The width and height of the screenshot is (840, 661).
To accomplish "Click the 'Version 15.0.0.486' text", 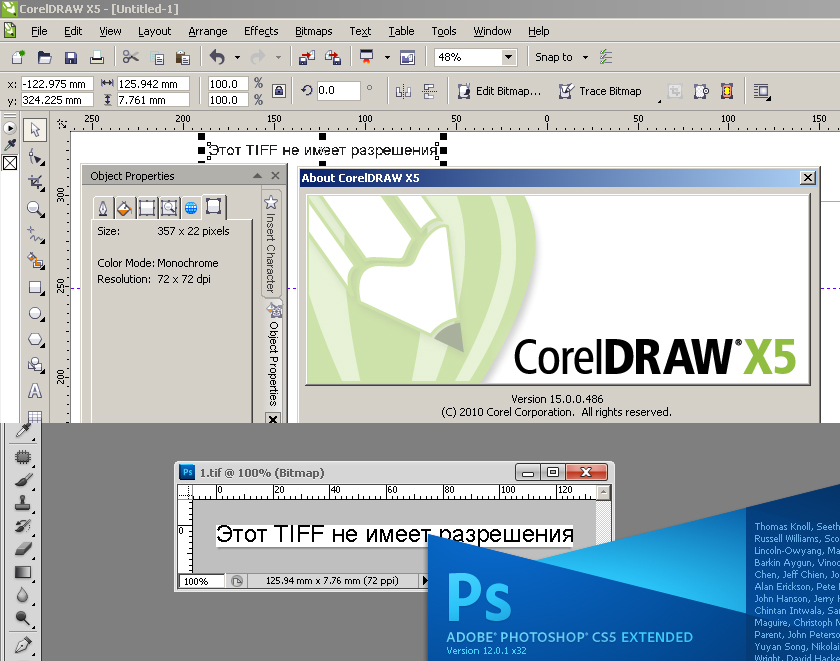I will 557,399.
